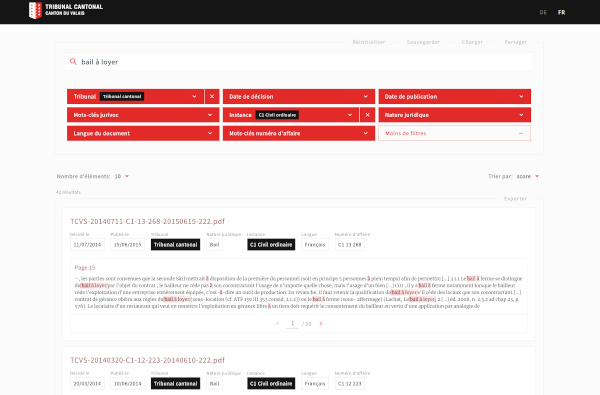Image resolution: width=600 pixels, height=395 pixels.
Task: Click the Page 15 excerpt heading
Action: pyautogui.click(x=85, y=268)
